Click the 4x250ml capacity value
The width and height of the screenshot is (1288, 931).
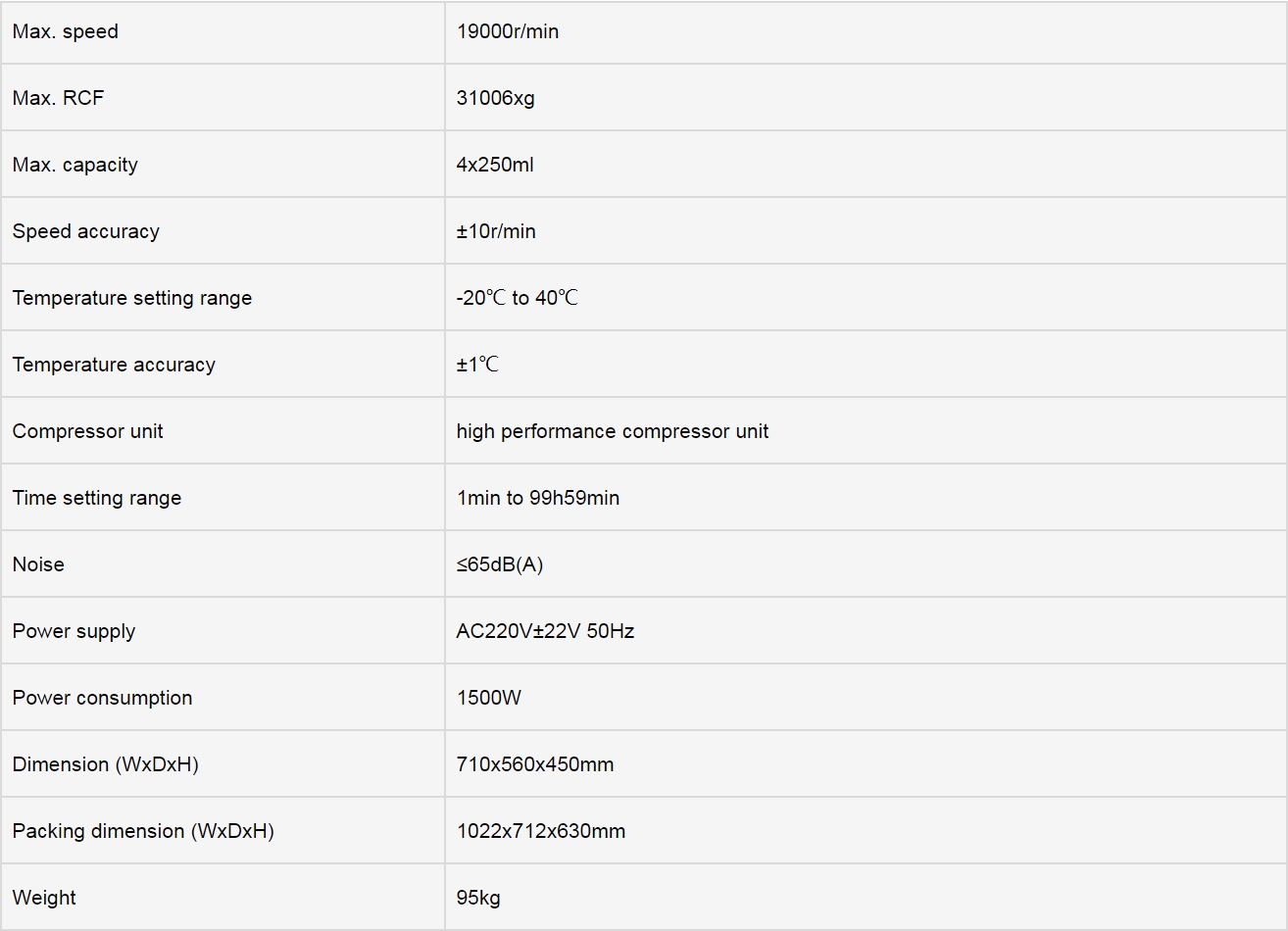[x=495, y=165]
